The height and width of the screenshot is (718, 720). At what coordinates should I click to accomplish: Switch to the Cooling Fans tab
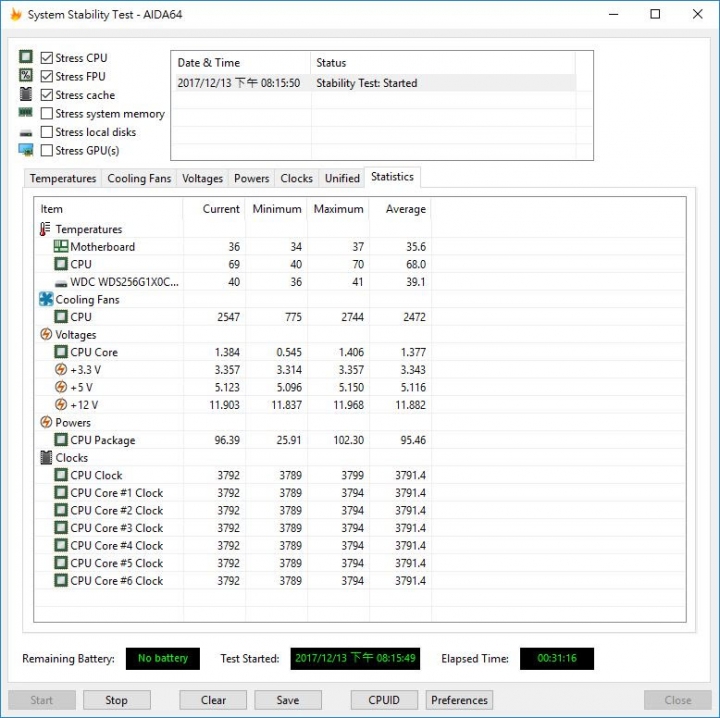(x=139, y=178)
